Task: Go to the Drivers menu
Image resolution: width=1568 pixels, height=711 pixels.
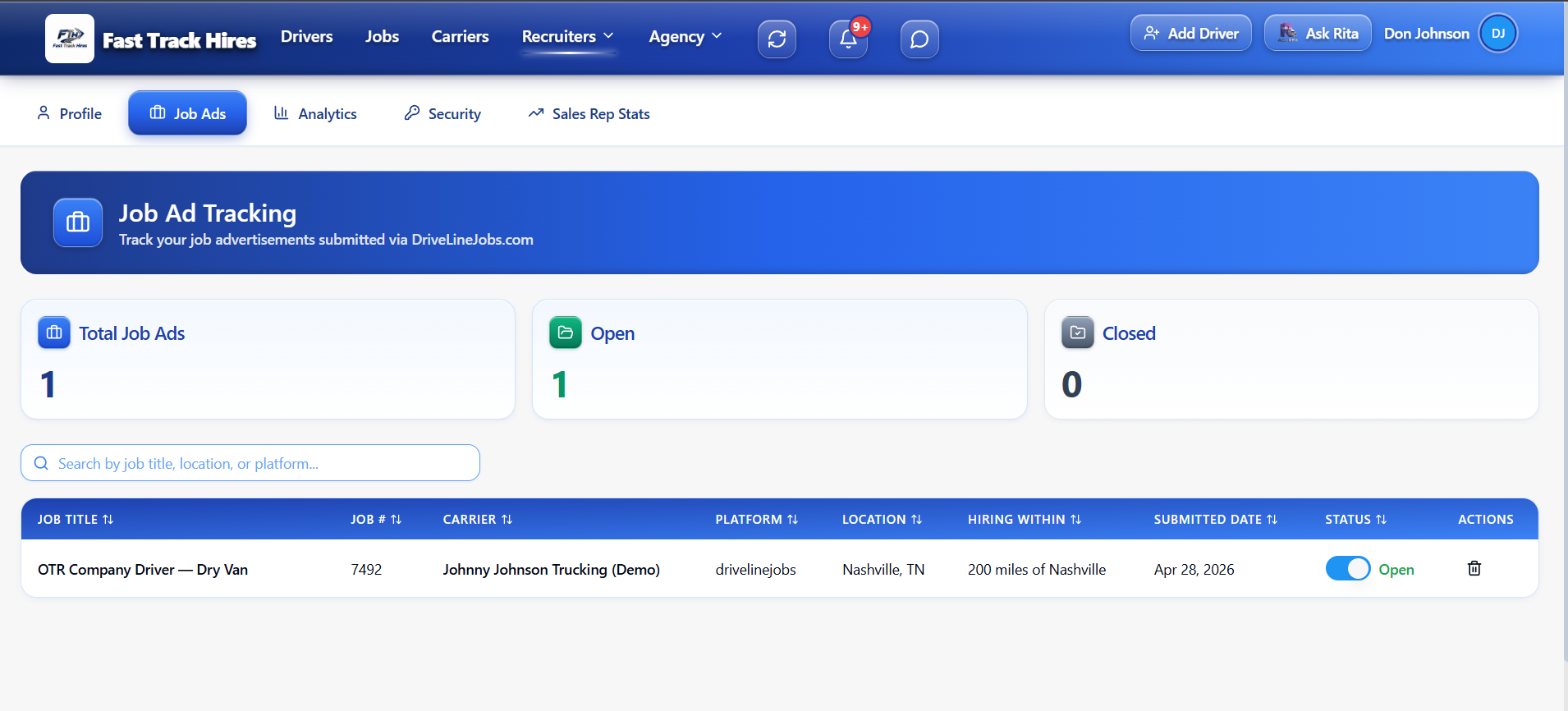Action: pos(307,36)
